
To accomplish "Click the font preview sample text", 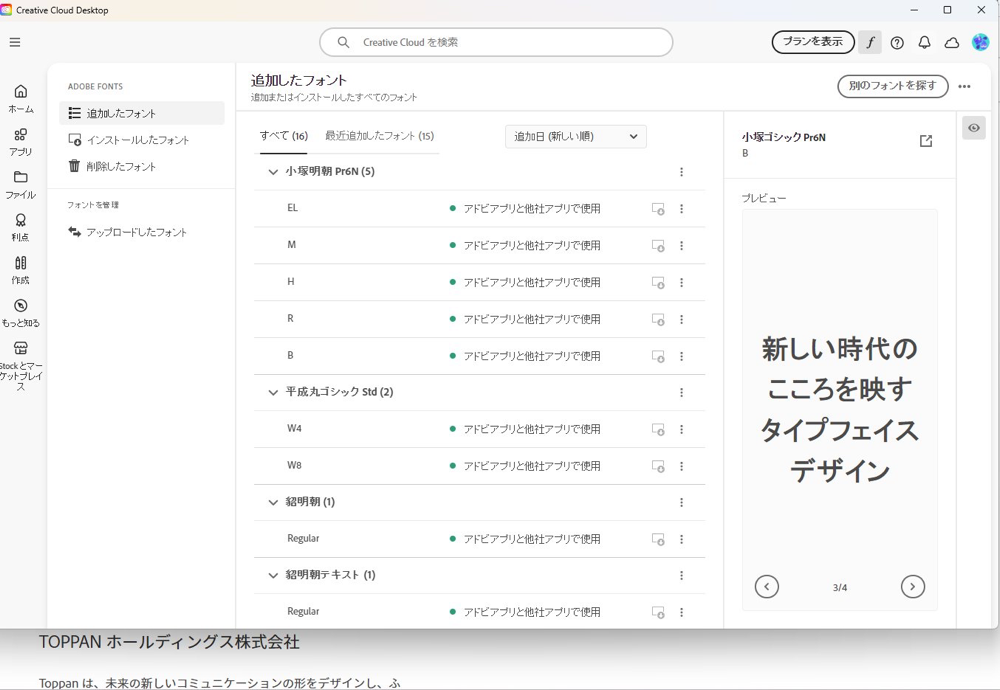I will click(x=839, y=409).
